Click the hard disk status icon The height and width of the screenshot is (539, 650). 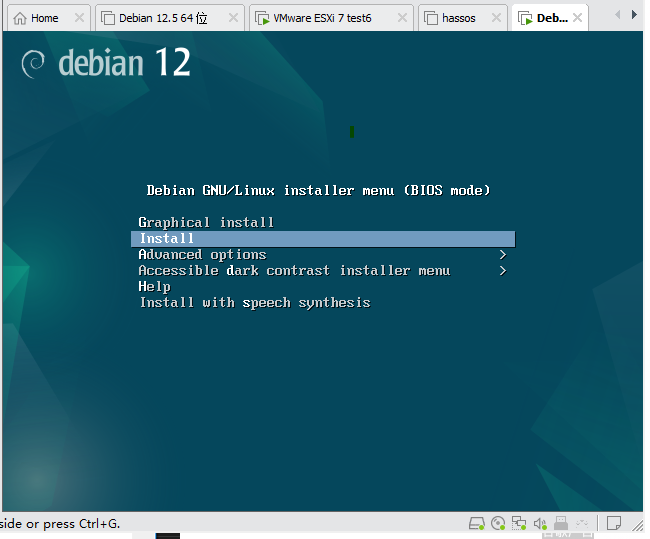tap(477, 523)
